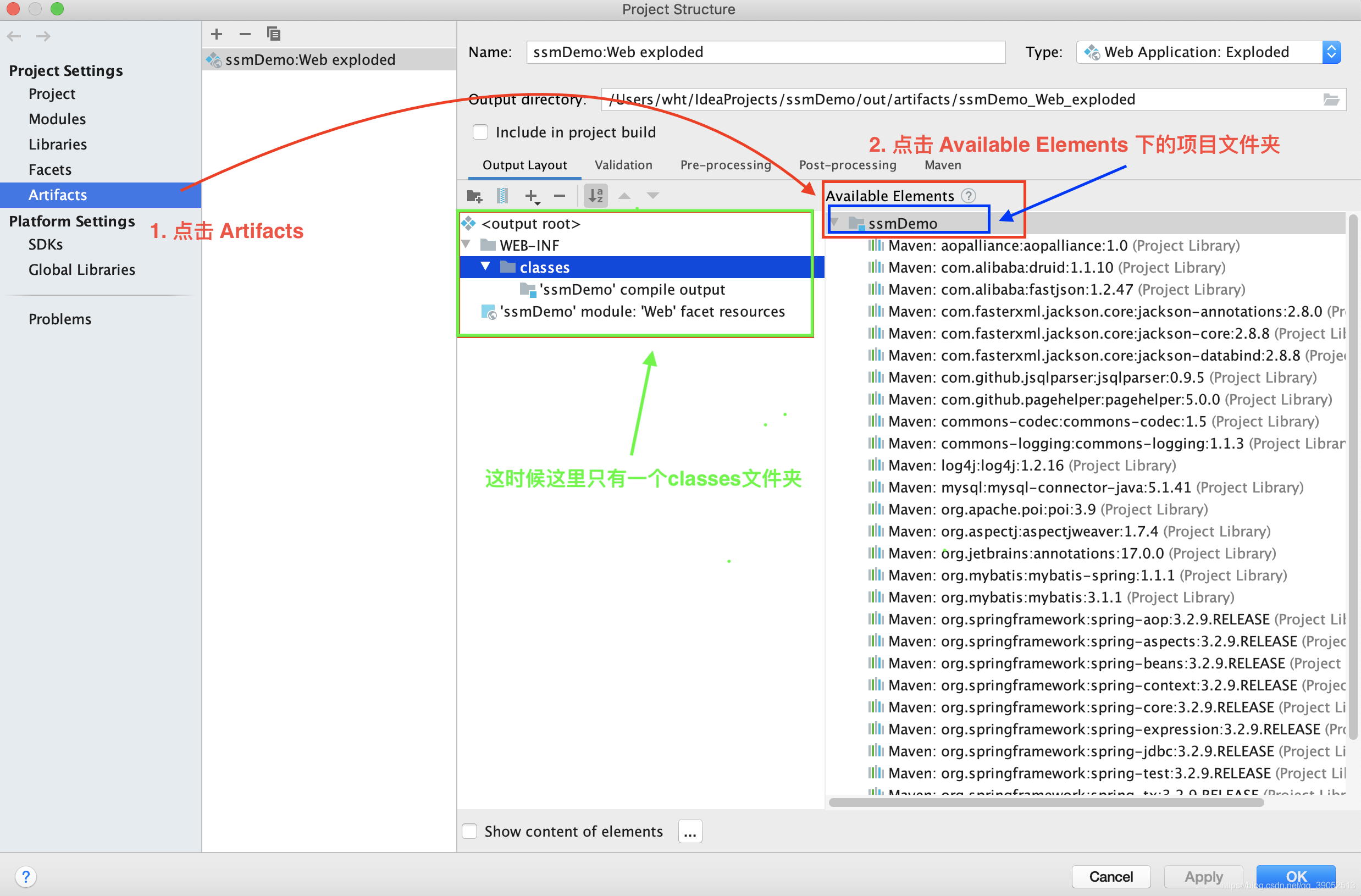Image resolution: width=1361 pixels, height=896 pixels.
Task: Click the remove minus icon in layout toolbar
Action: point(559,196)
